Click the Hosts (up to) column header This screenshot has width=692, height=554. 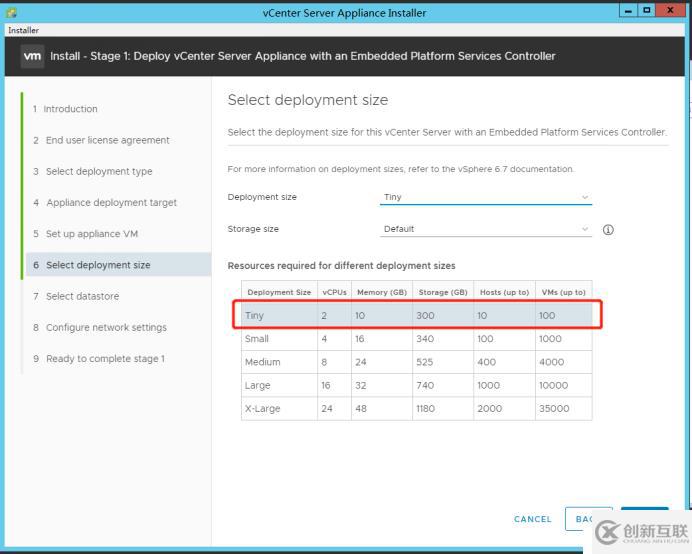point(504,292)
